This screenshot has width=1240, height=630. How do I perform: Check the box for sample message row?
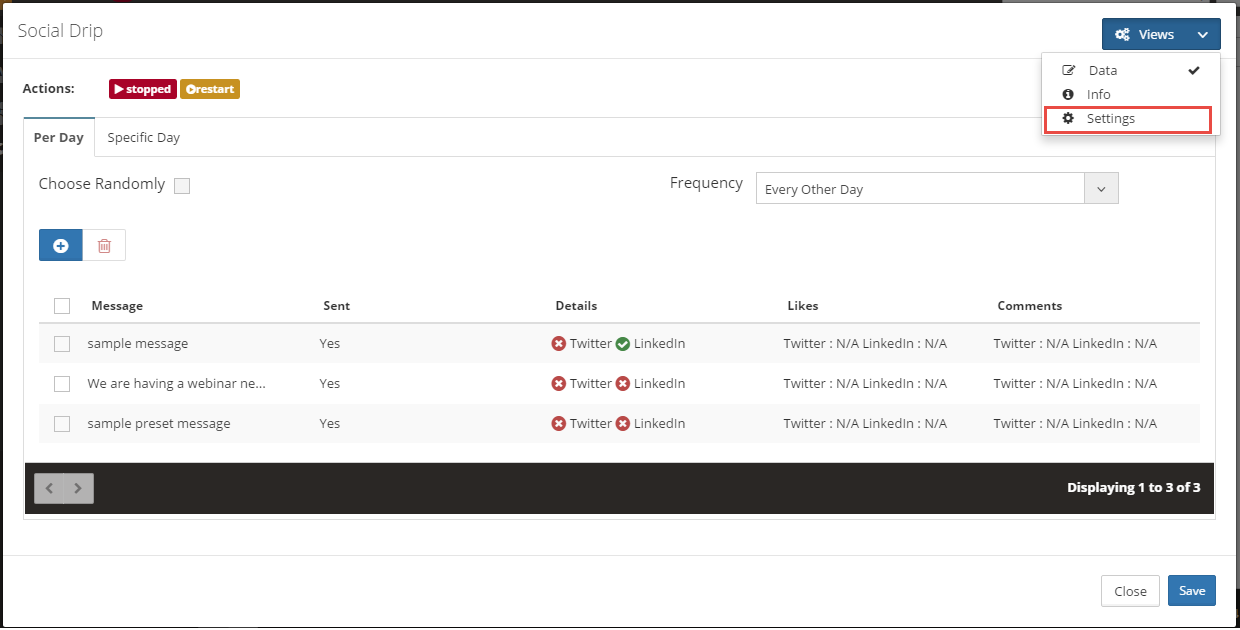tap(62, 344)
